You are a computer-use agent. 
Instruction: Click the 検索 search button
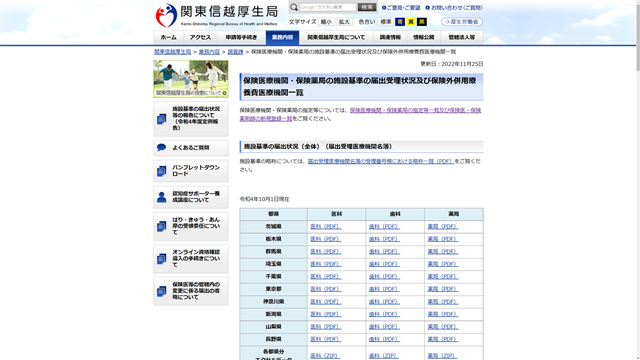pos(367,7)
